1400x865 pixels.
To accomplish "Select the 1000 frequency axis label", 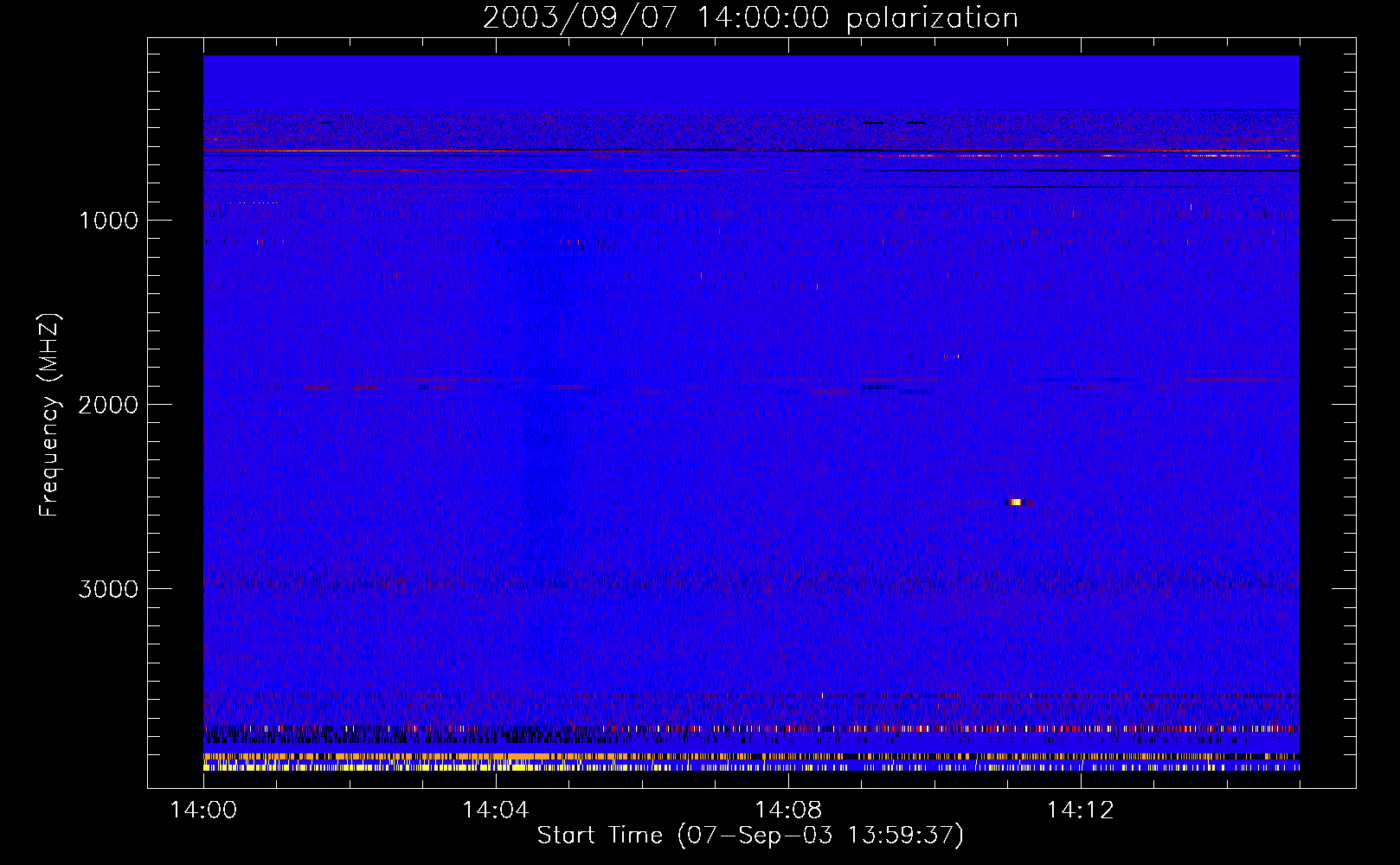I will [108, 221].
